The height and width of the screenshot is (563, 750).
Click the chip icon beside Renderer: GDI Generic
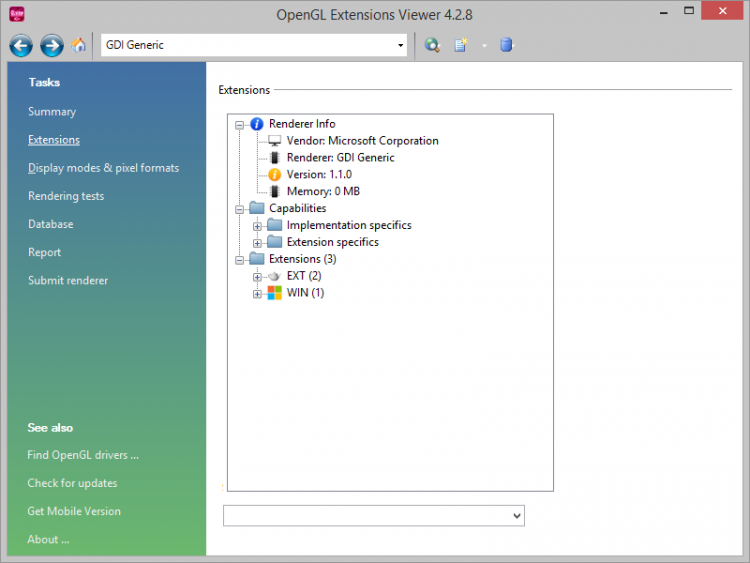tap(275, 158)
